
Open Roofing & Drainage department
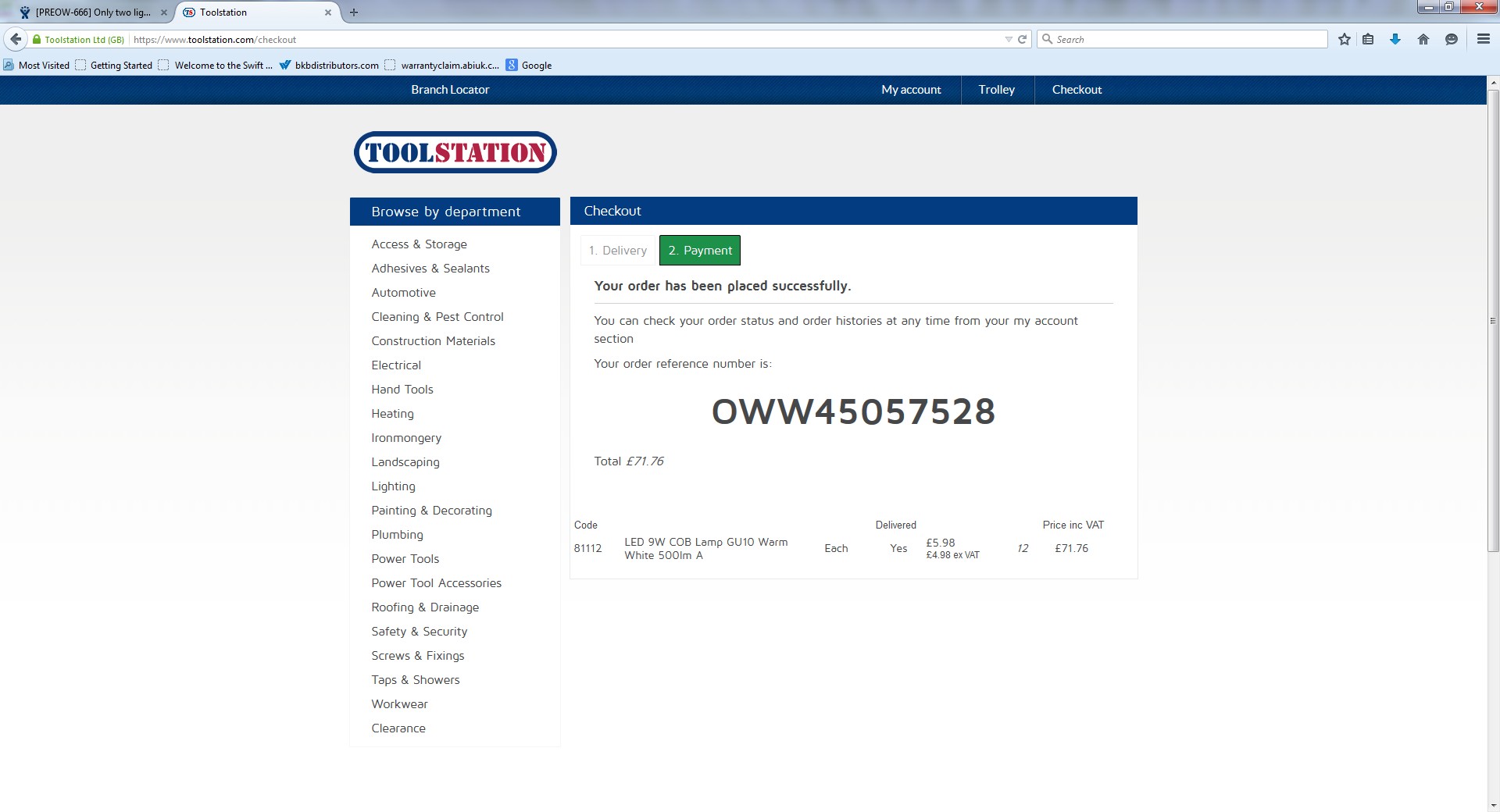[425, 607]
